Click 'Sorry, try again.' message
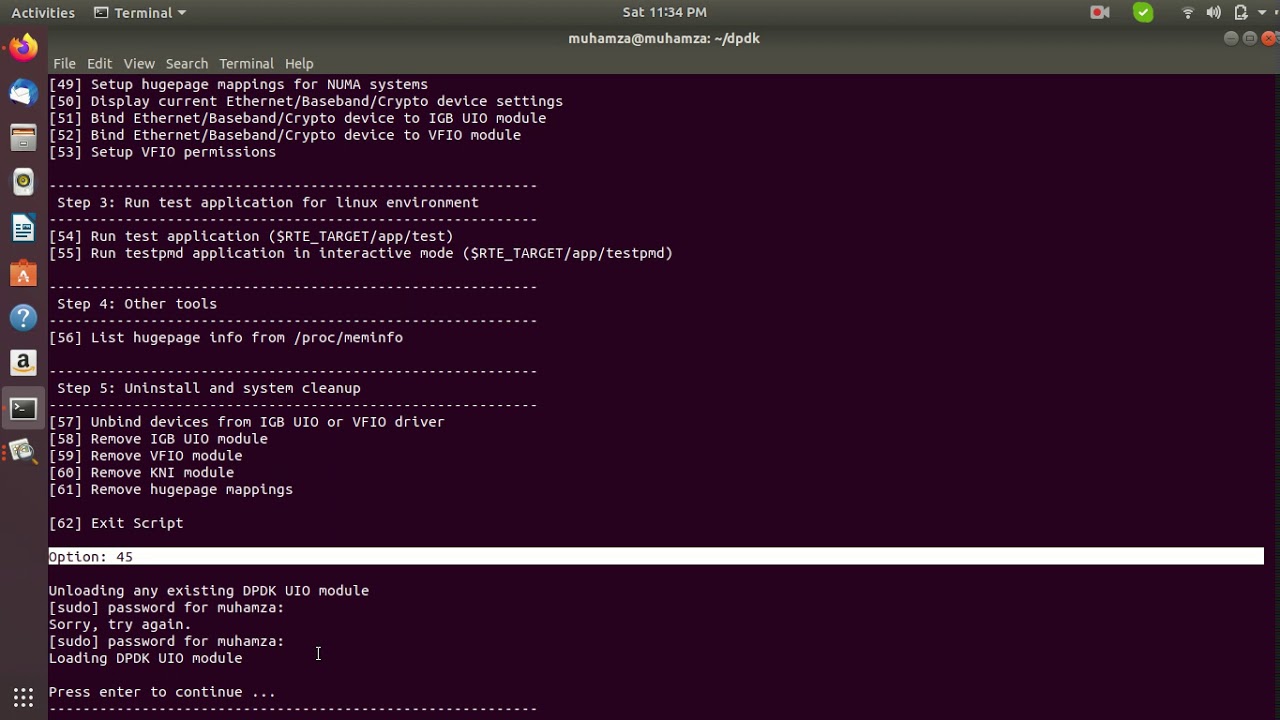The image size is (1280, 720). pyautogui.click(x=120, y=625)
